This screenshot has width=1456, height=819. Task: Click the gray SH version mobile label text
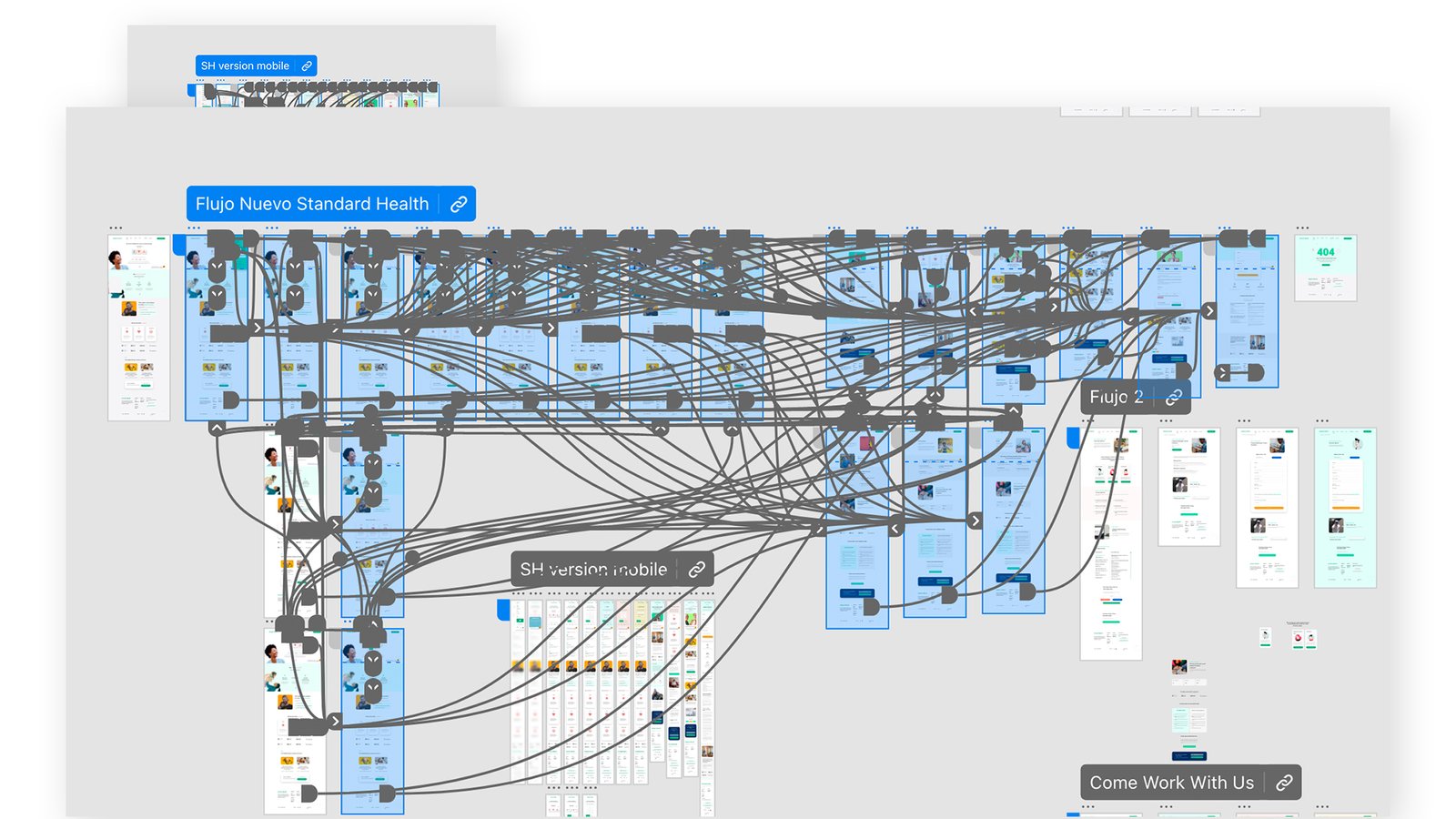coord(593,570)
